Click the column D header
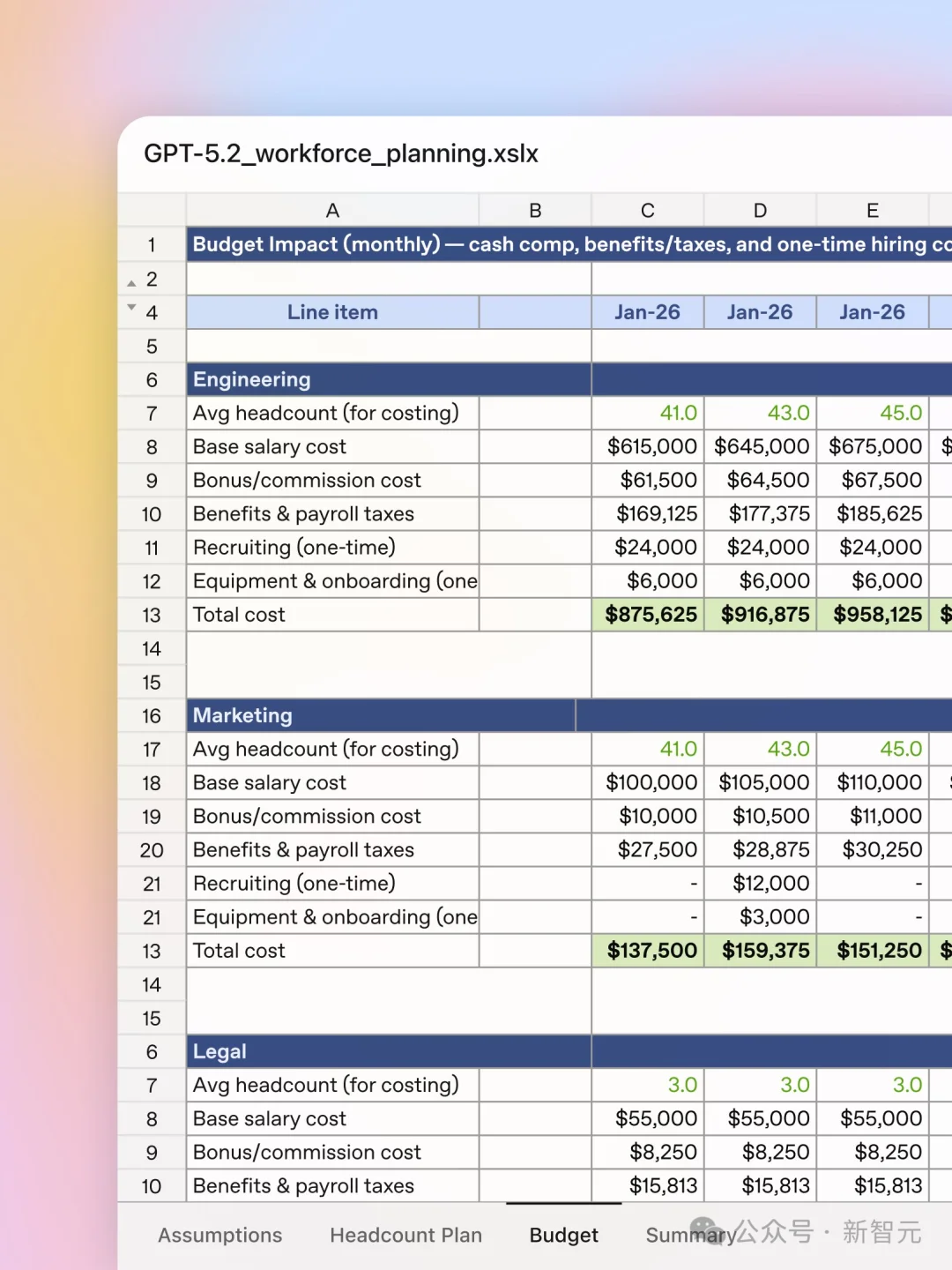 coord(760,210)
